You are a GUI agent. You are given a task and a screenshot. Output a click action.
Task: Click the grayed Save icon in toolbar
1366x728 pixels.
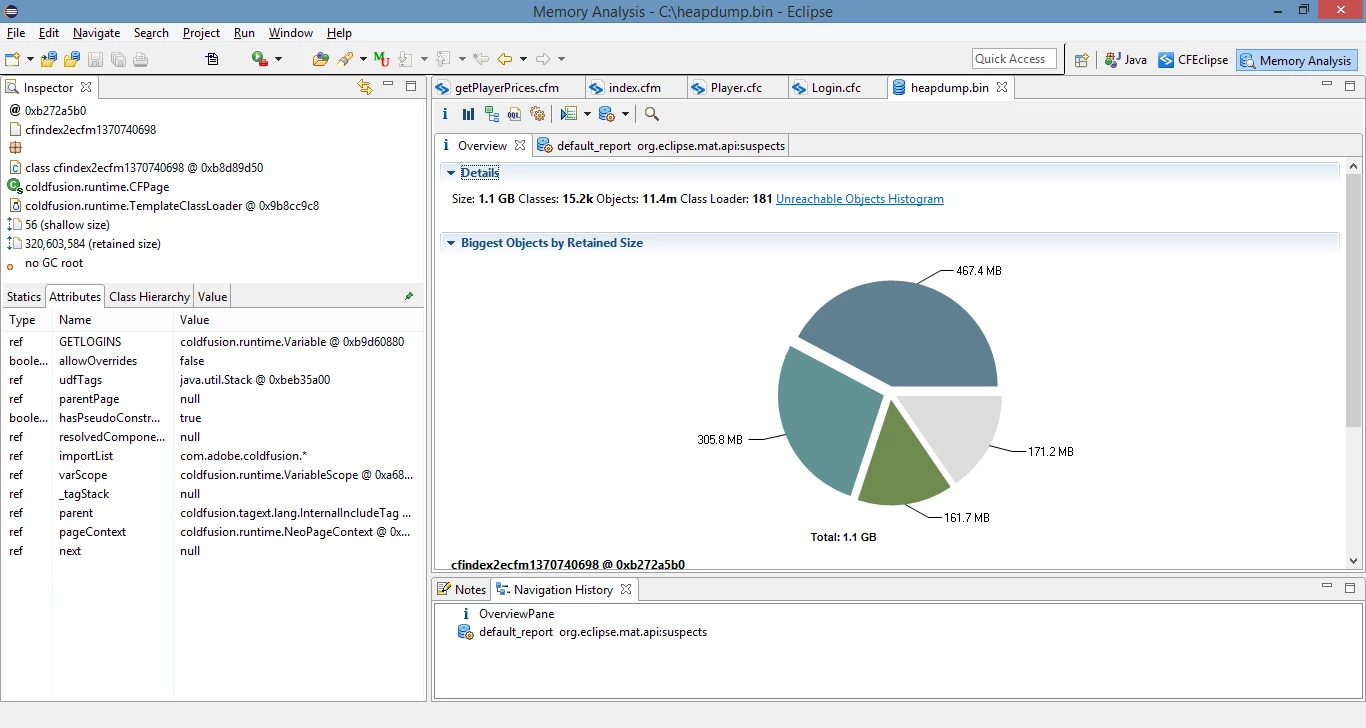coord(96,59)
